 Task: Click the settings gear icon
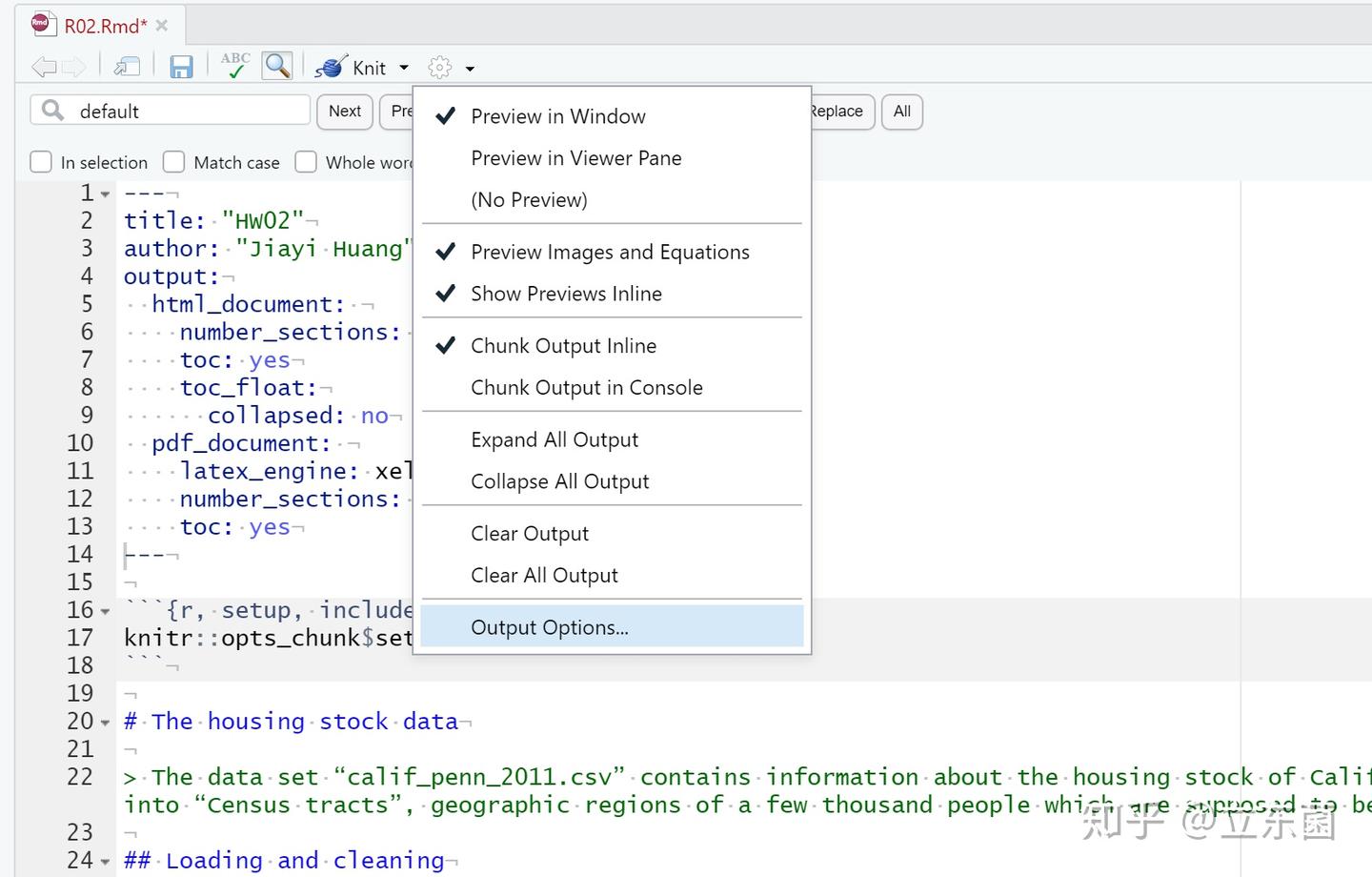pyautogui.click(x=440, y=68)
